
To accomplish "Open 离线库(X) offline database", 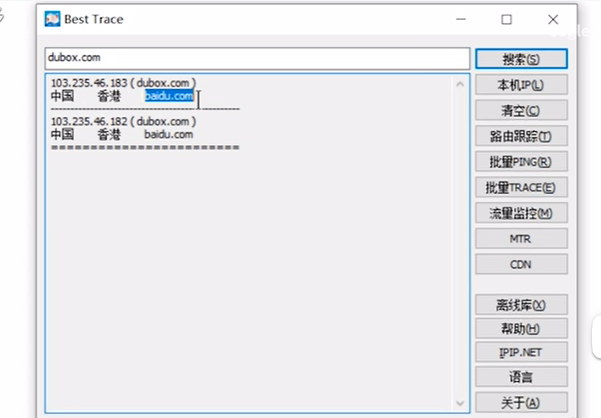I will click(x=521, y=305).
